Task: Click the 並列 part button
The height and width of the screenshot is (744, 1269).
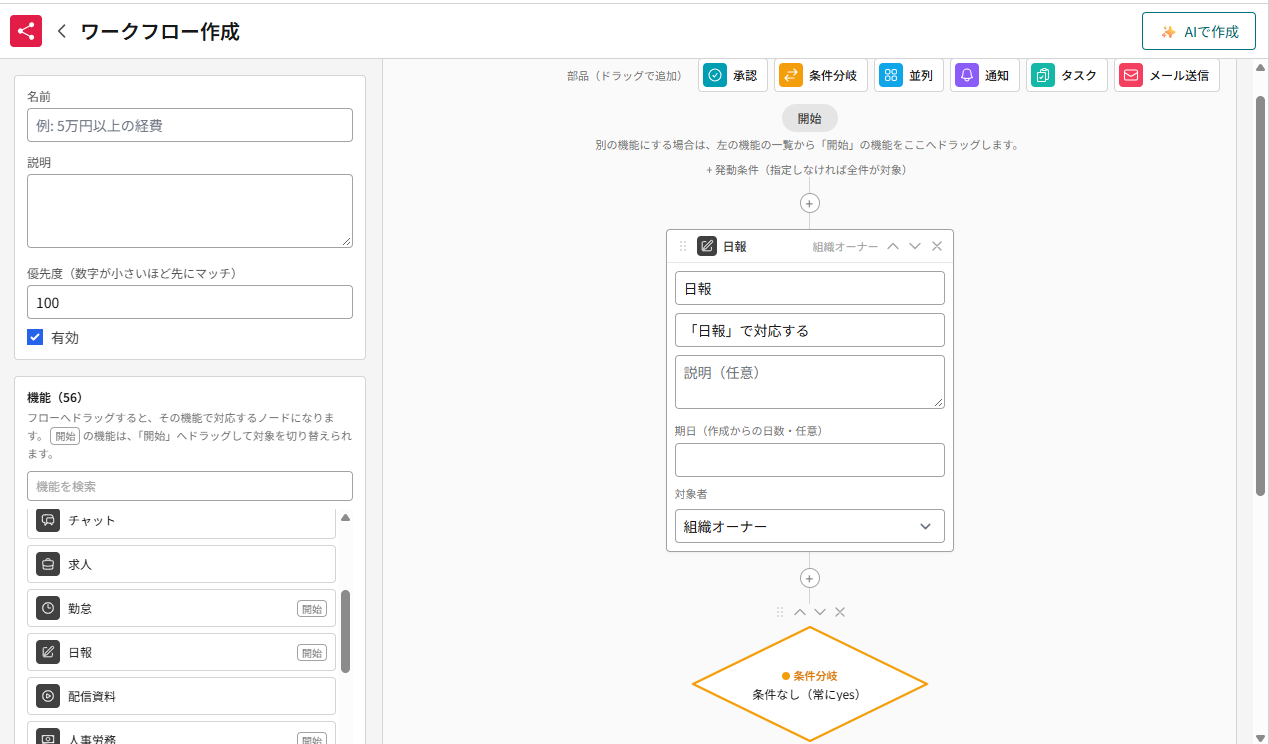Action: tap(909, 75)
